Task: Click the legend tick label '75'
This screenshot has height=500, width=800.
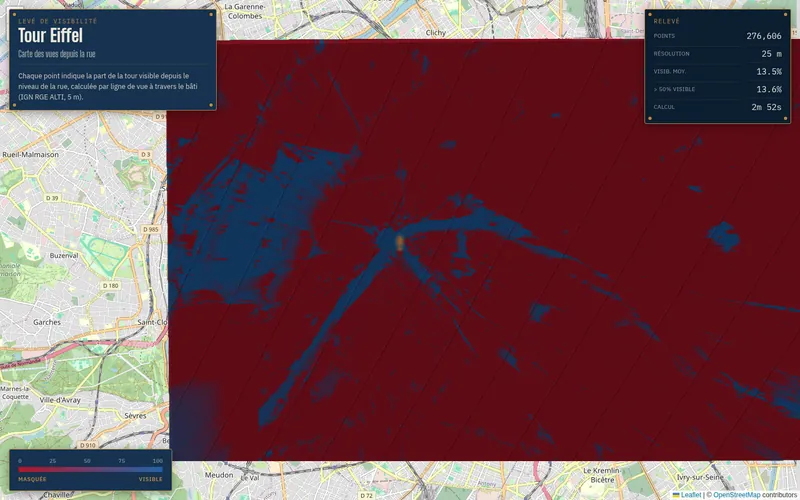Action: [x=121, y=461]
